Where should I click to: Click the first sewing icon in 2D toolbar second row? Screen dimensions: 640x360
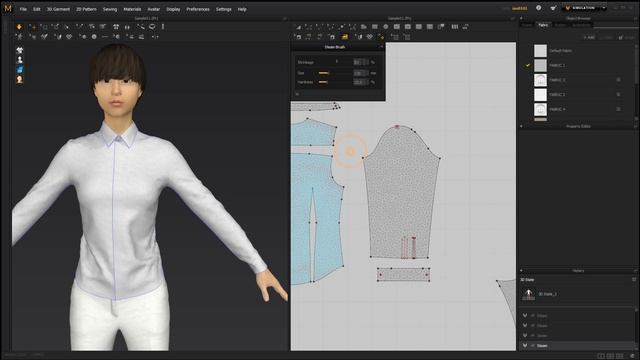tap(298, 37)
